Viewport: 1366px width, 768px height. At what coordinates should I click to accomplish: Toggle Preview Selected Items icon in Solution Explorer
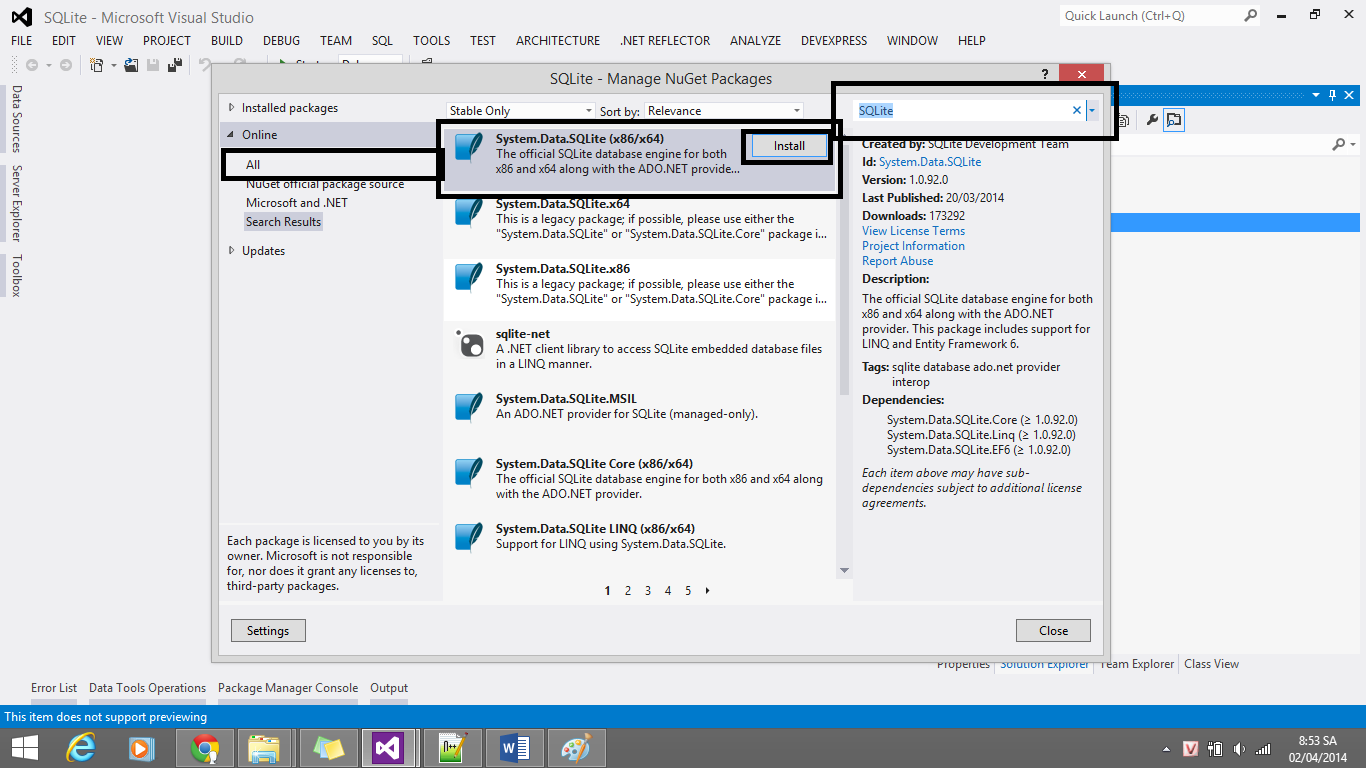point(1174,120)
